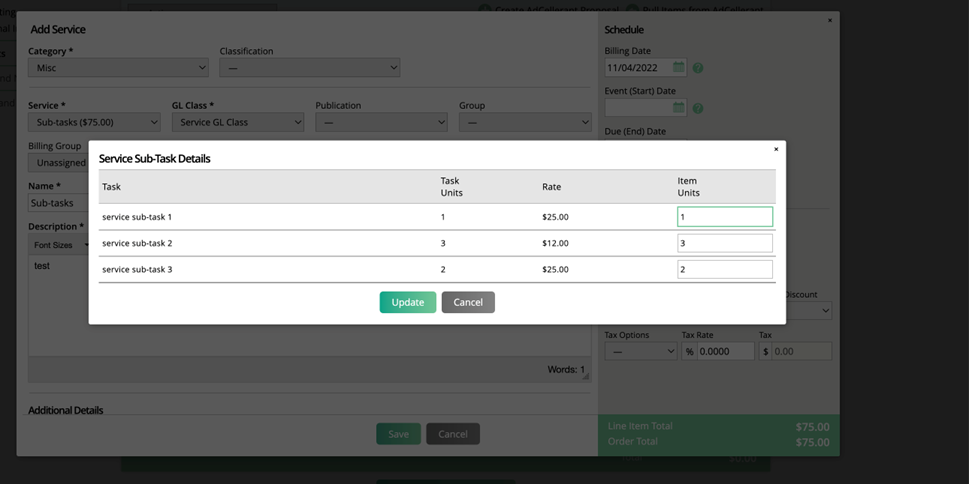Open the Billing Date calendar picker
This screenshot has height=484, width=969.
pos(678,68)
